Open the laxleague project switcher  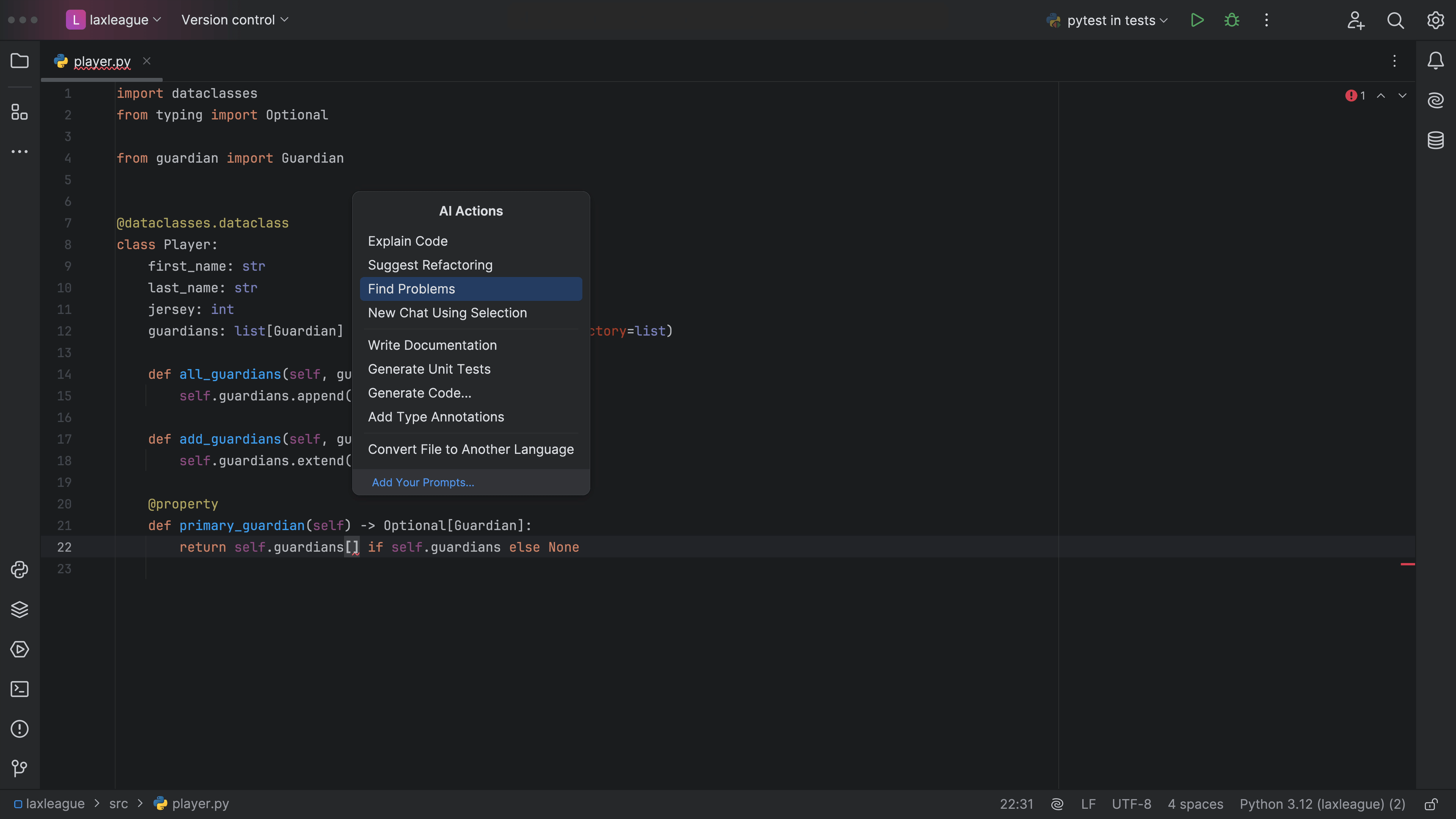113,19
